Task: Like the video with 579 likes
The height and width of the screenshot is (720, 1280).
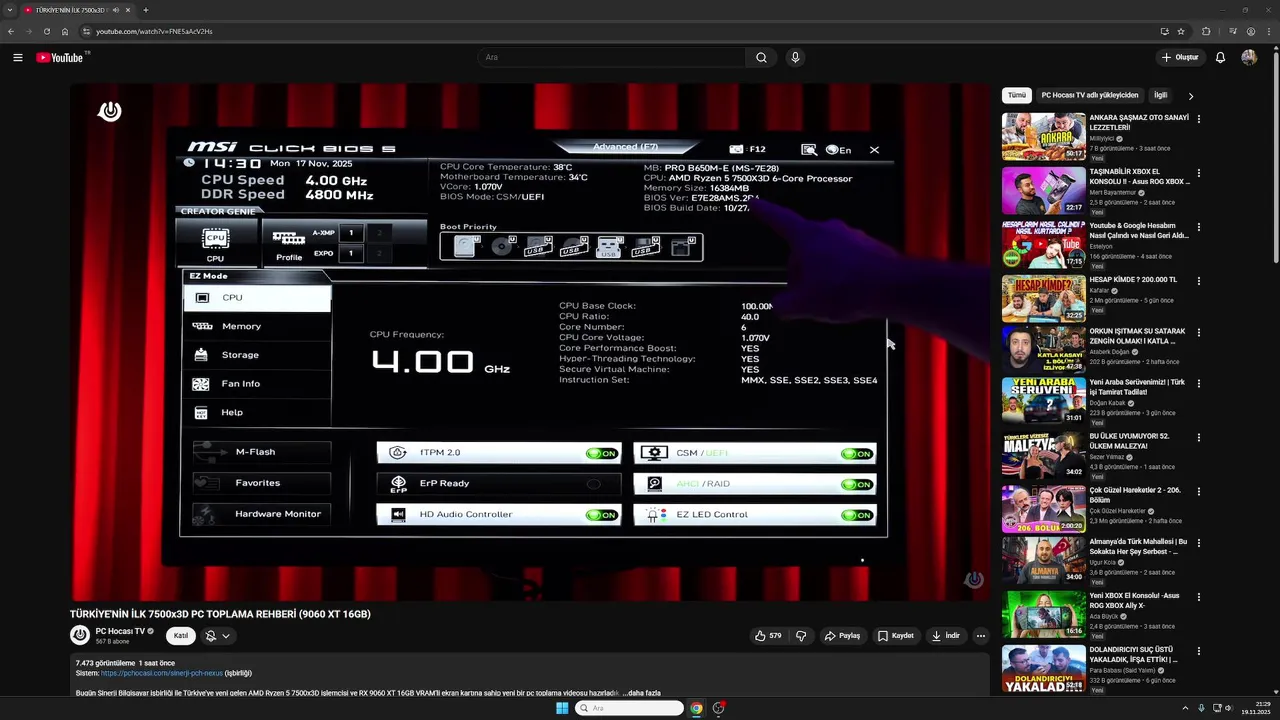Action: [768, 635]
